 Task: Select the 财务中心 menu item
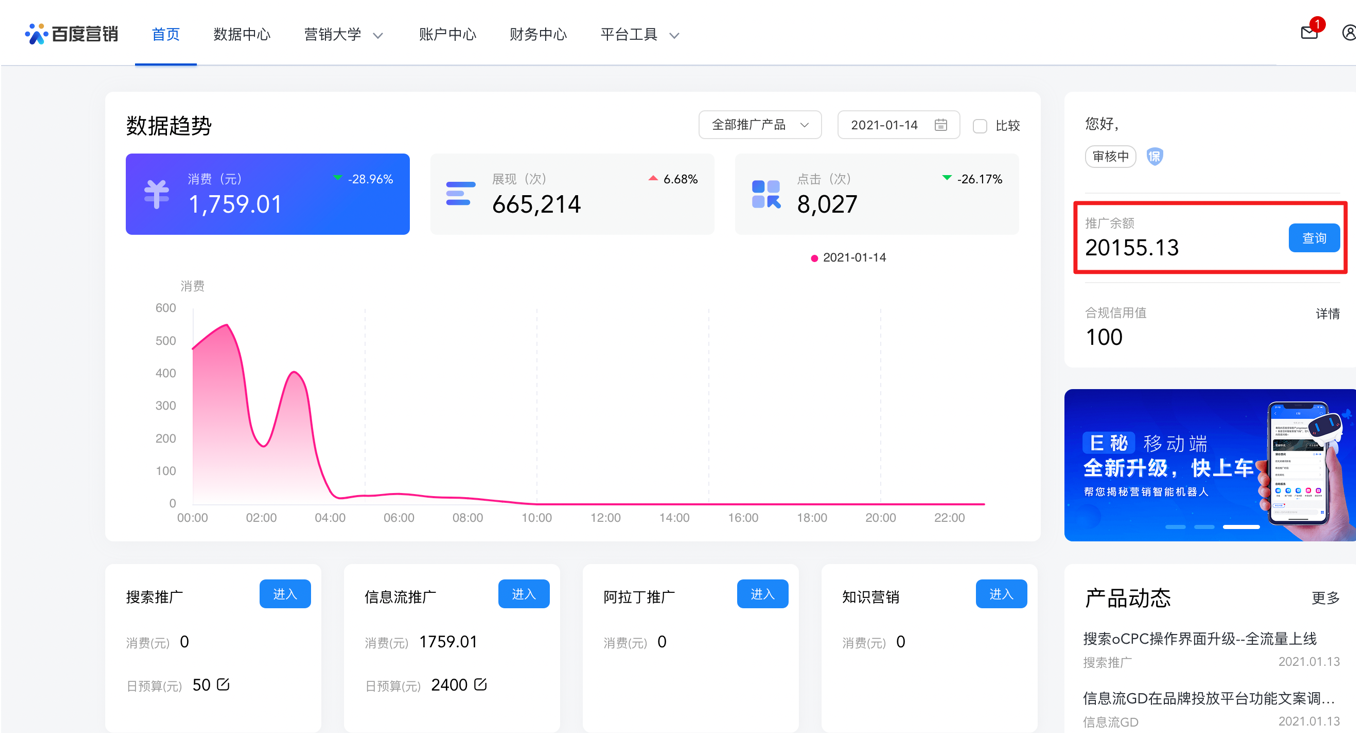[x=538, y=33]
